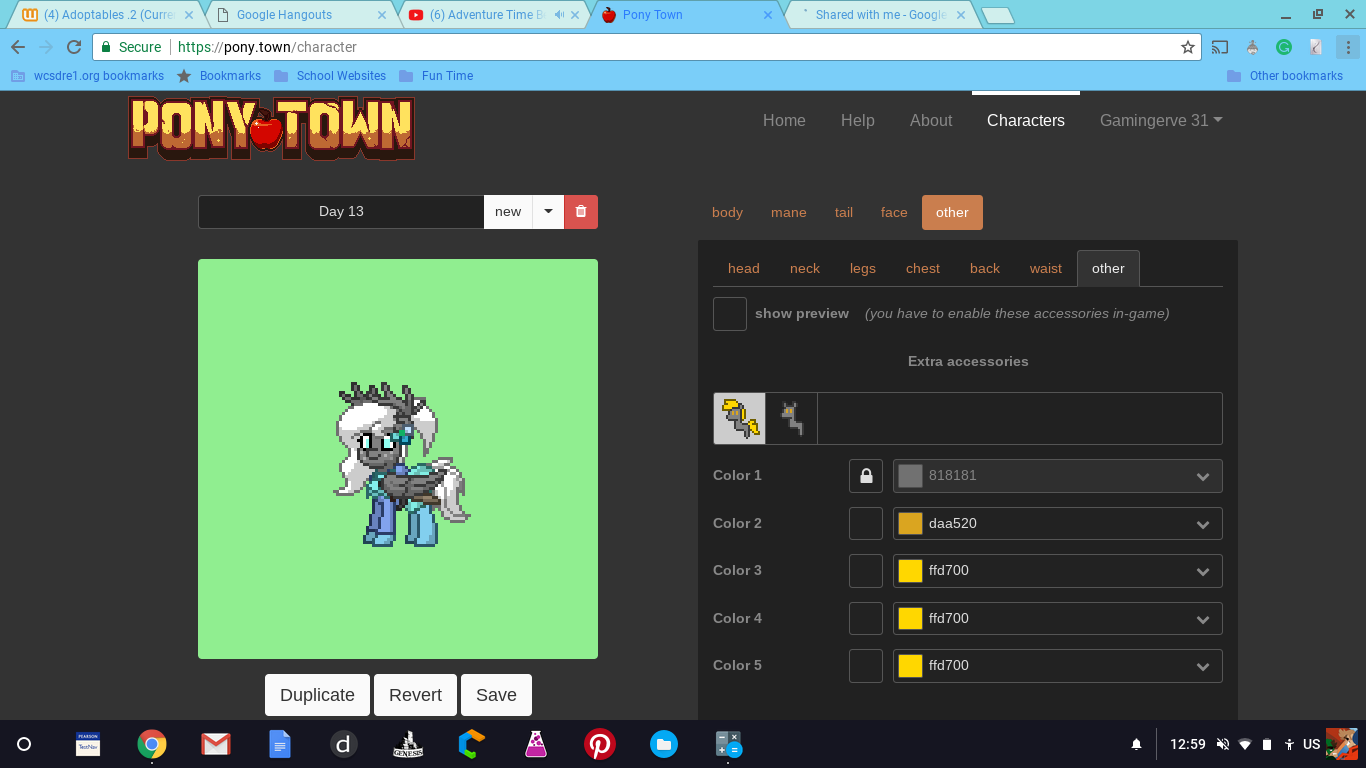Screen dimensions: 1366x768
Task: Expand the Color 2 daa520 dropdown arrow
Action: coord(1203,524)
